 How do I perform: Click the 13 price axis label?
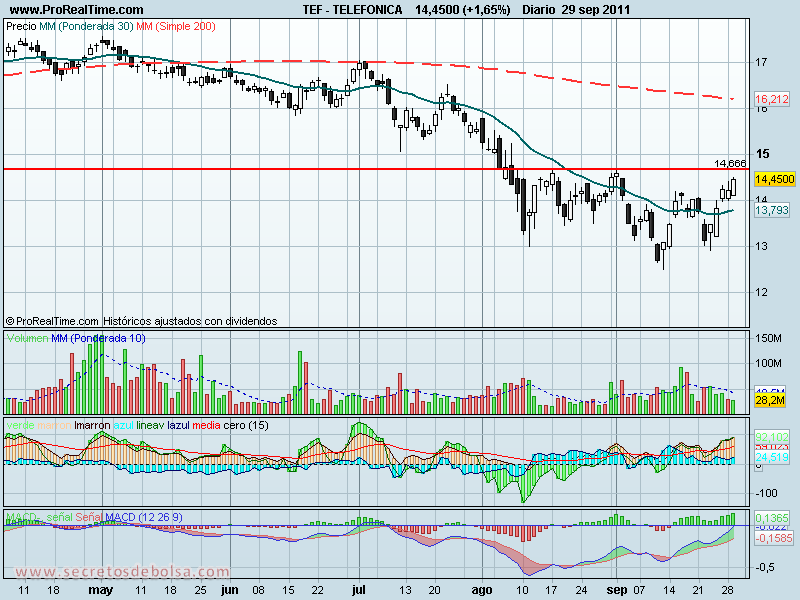click(x=761, y=246)
